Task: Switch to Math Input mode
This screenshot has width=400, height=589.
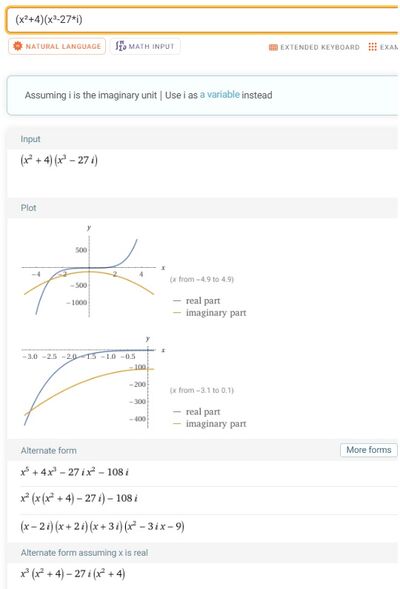Action: pos(145,46)
